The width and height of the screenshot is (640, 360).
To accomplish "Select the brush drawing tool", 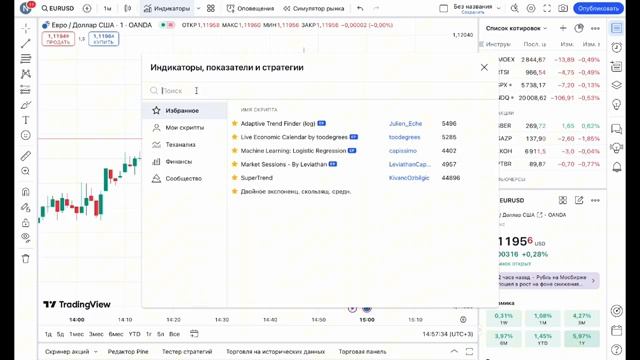I will (x=26, y=105).
